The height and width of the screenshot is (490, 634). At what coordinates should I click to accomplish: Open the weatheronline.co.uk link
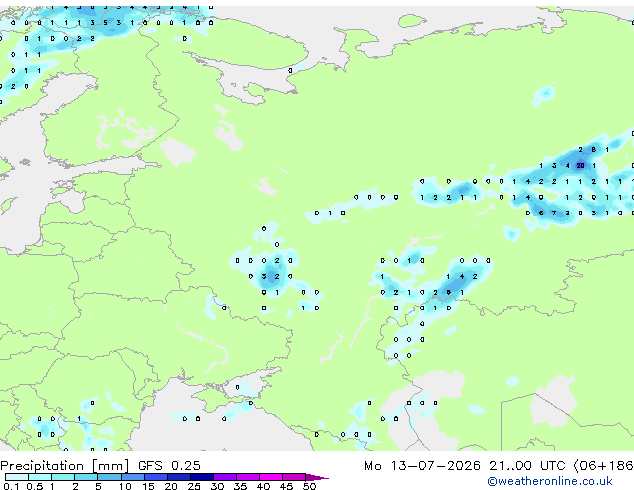(x=550, y=481)
